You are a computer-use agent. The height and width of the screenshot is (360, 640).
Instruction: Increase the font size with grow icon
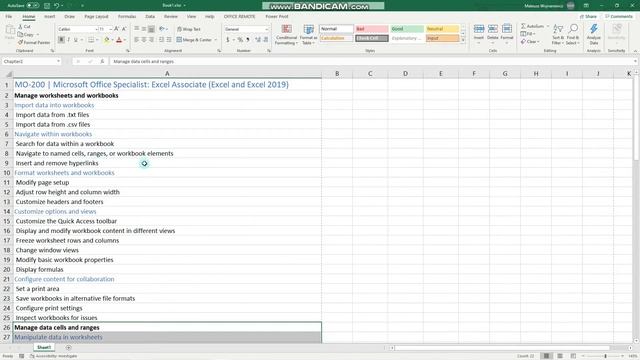117,29
